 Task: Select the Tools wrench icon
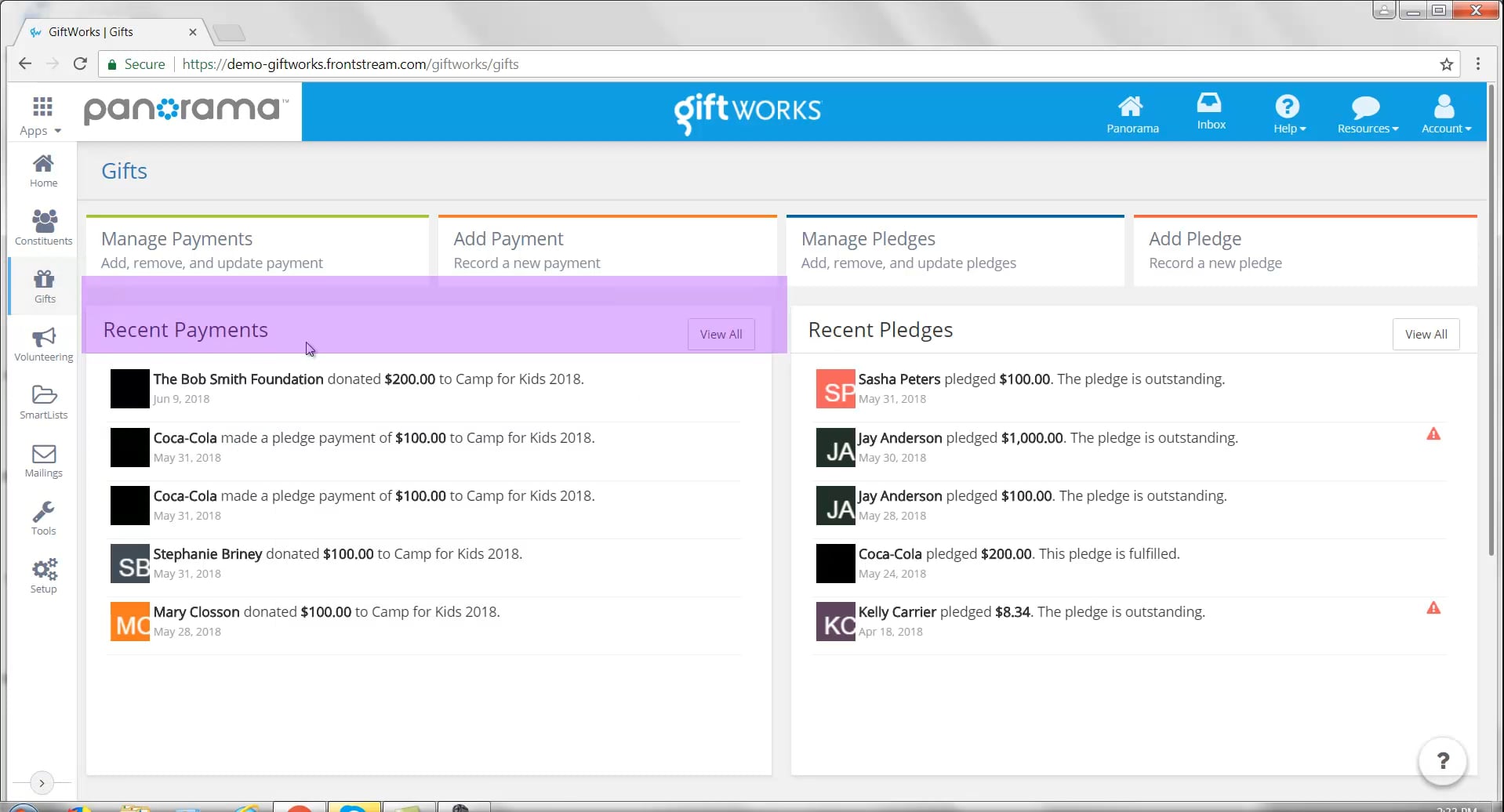tap(43, 517)
